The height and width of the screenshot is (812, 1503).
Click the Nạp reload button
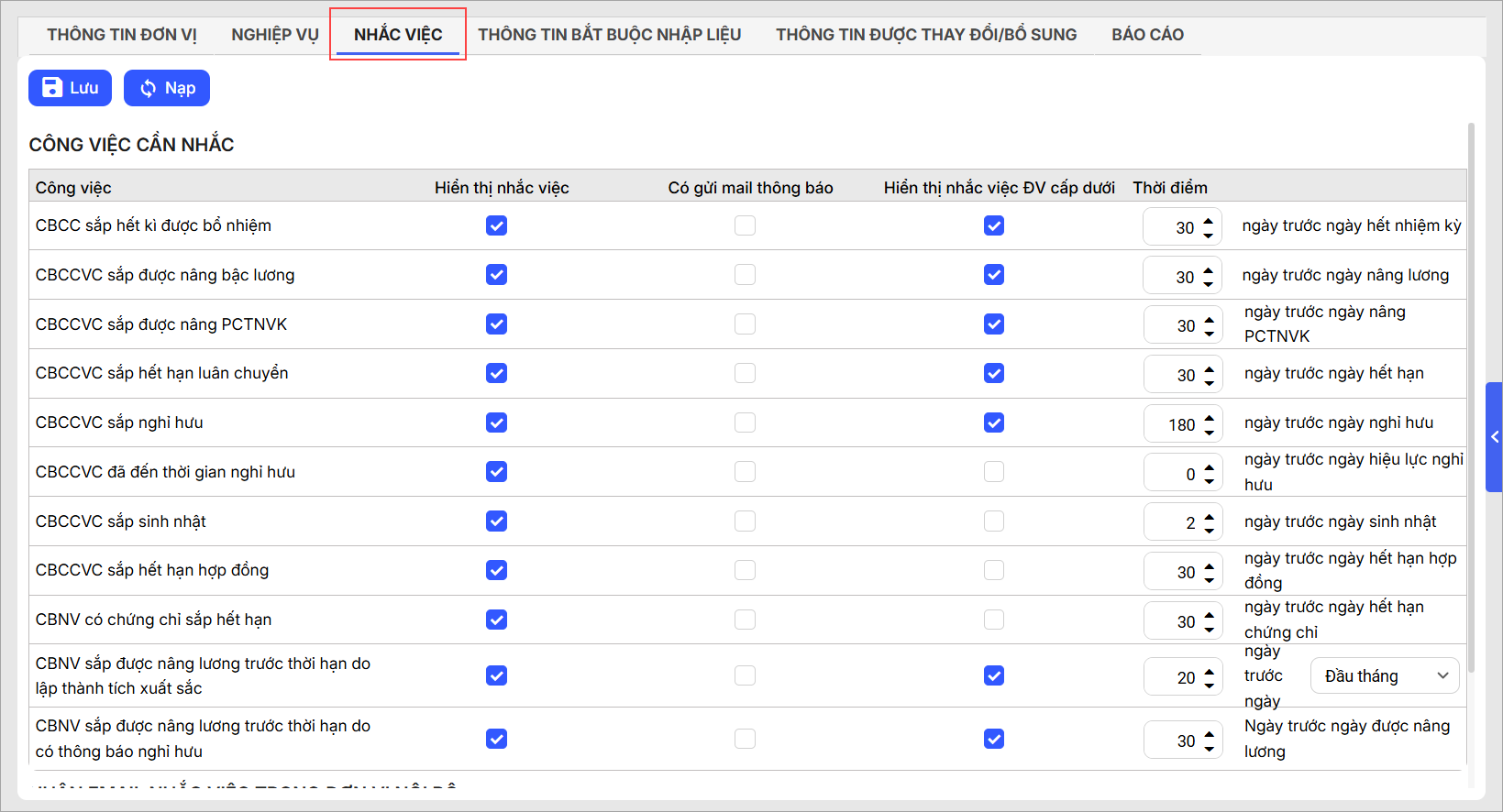(167, 88)
